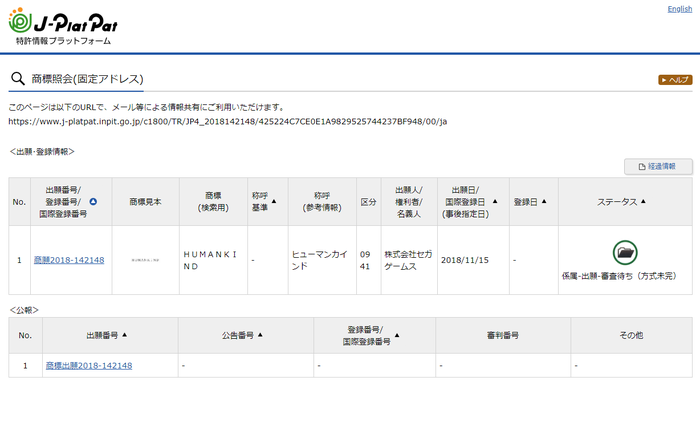700x446 pixels.
Task: Click the trademark sample thumbnail
Action: point(146,260)
